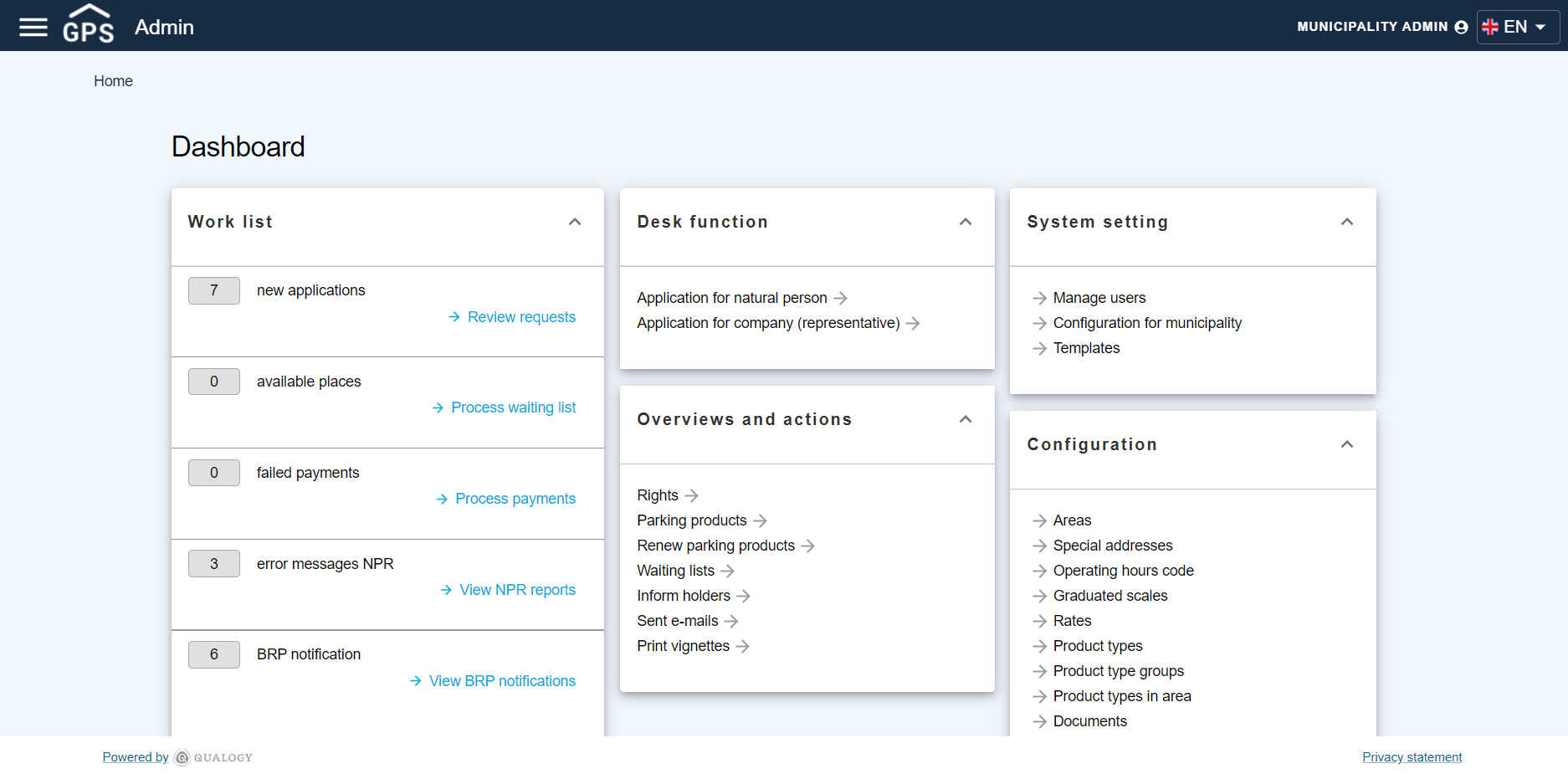Collapse the Configuration panel
Screen dimensions: 1568x774
tap(1347, 444)
